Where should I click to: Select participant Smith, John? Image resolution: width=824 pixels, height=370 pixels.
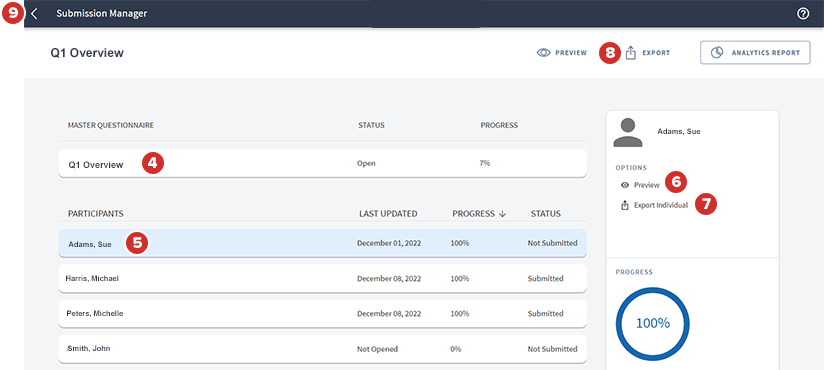pos(322,349)
